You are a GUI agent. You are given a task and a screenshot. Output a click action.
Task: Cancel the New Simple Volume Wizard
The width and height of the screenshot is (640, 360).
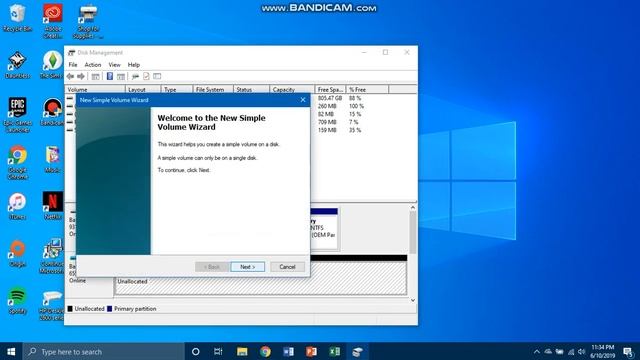tap(287, 267)
